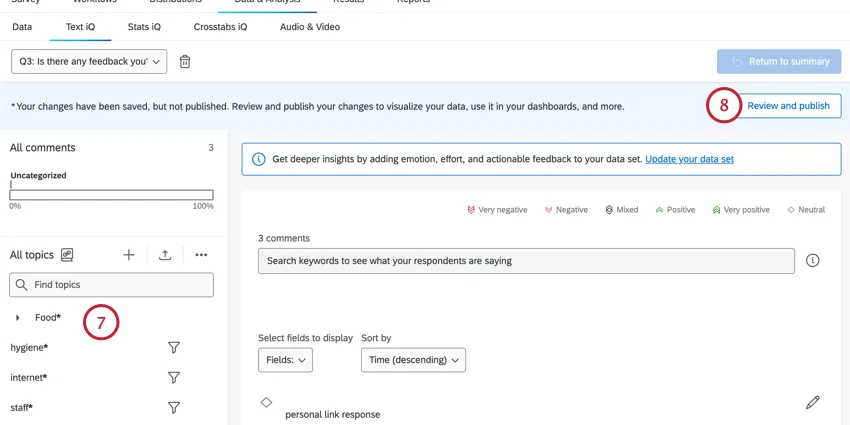850x425 pixels.
Task: Open the topic chart icon beside All topics
Action: [x=67, y=255]
